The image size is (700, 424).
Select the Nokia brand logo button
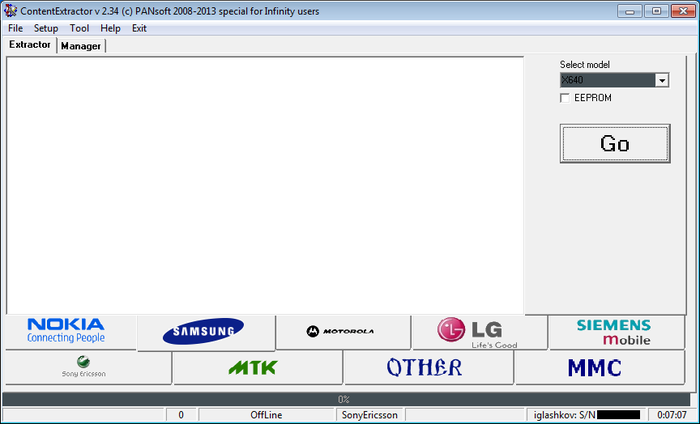(x=68, y=331)
